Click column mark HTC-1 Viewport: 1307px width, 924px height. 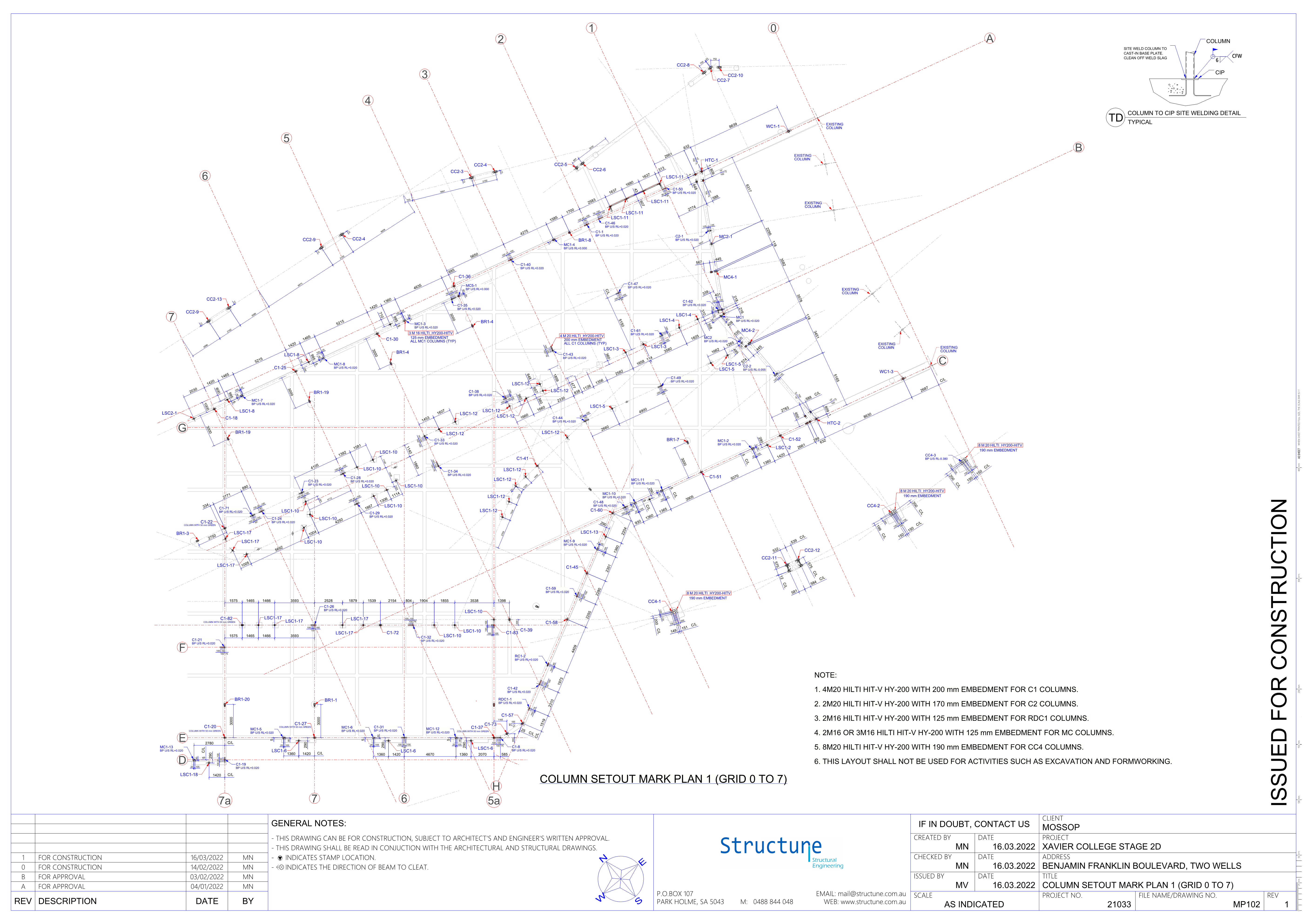click(x=712, y=160)
